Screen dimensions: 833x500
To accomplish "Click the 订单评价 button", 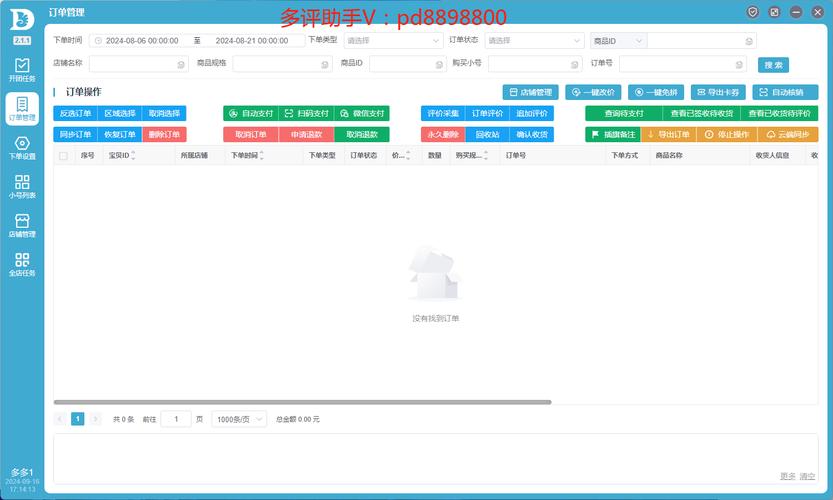I will click(487, 113).
